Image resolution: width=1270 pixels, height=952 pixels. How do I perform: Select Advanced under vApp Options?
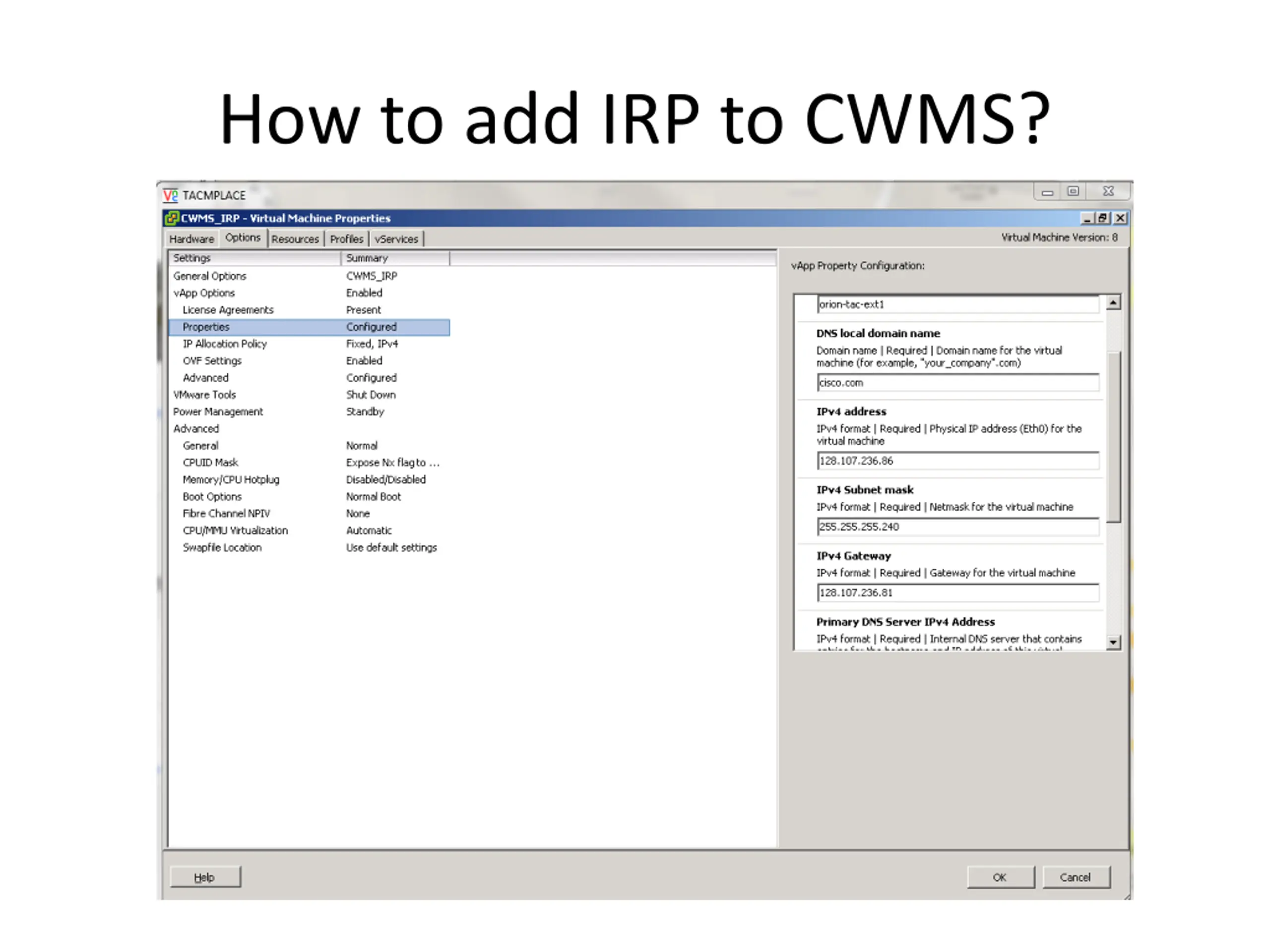pos(205,378)
